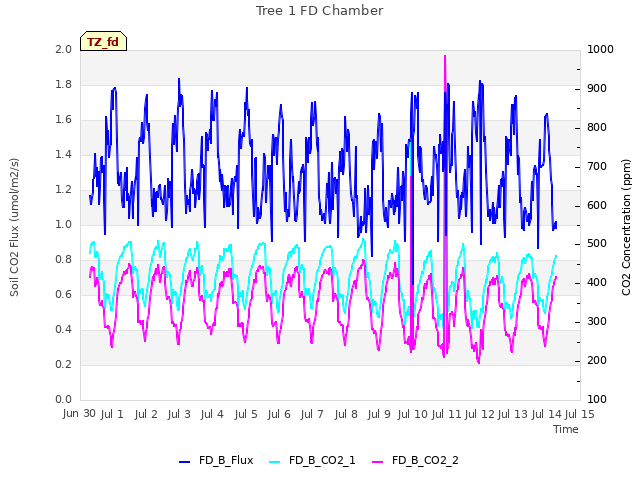
Task: Click the Jul 4 x-axis tick label
Action: [212, 414]
